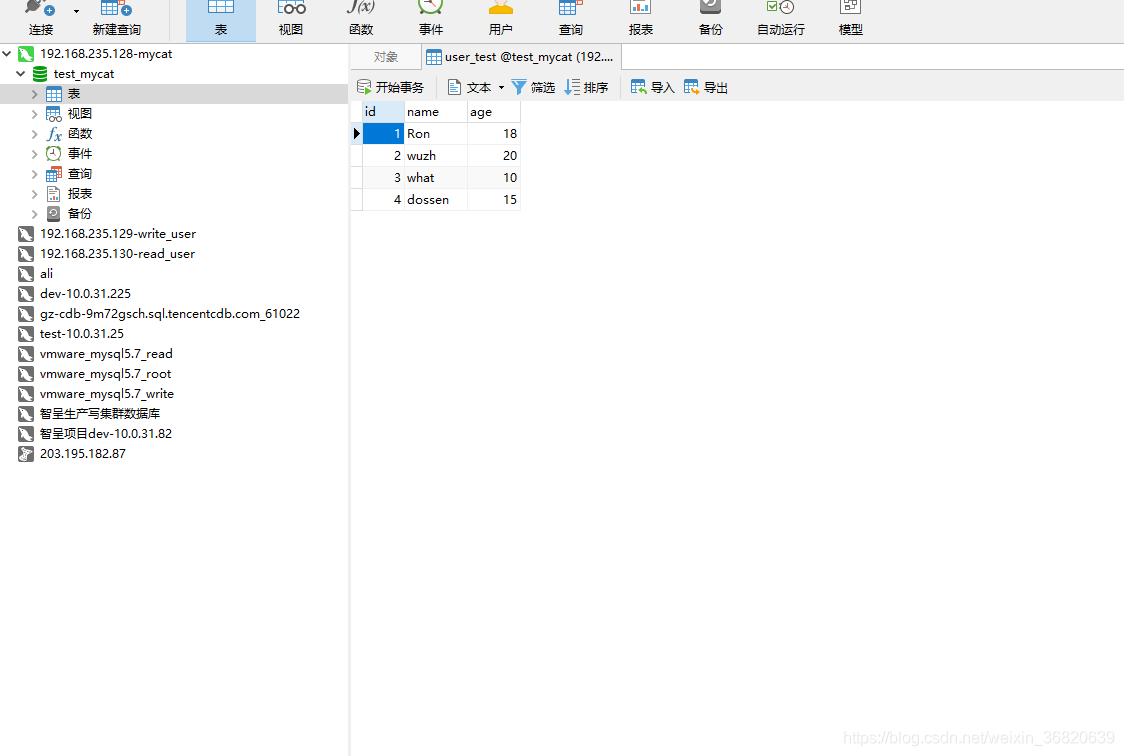The width and height of the screenshot is (1124, 756).
Task: Select the 表 item in the tree
Action: [x=174, y=94]
